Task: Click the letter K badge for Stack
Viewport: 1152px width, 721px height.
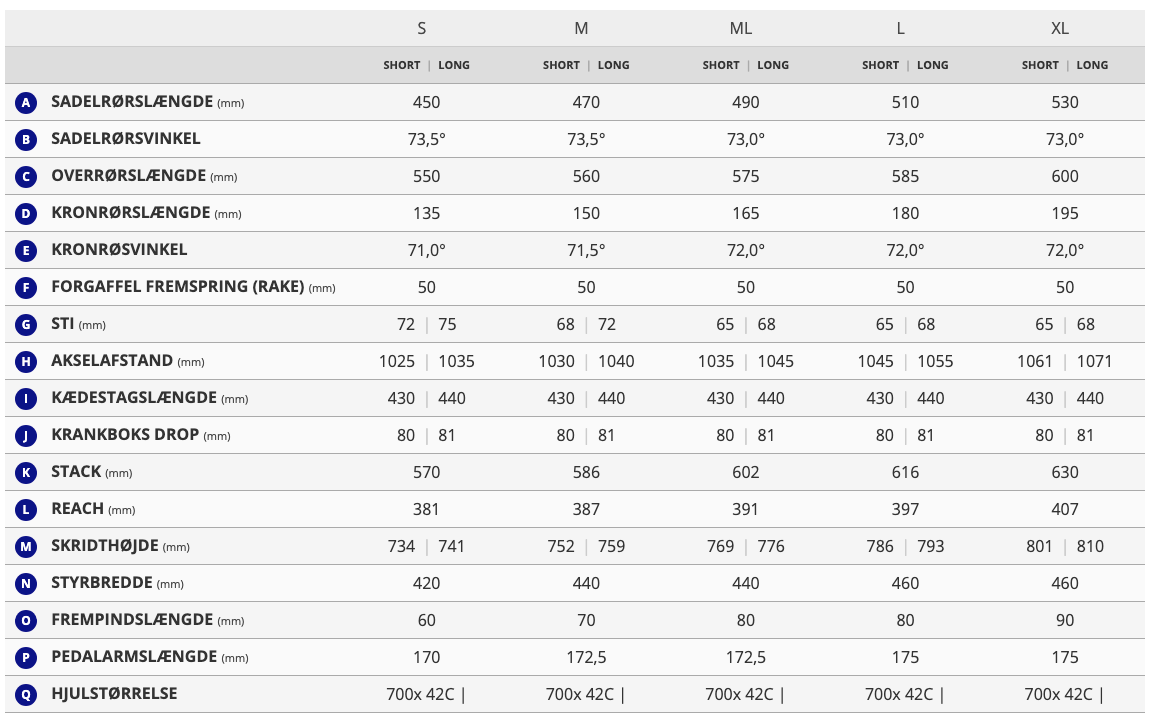Action: pos(26,473)
